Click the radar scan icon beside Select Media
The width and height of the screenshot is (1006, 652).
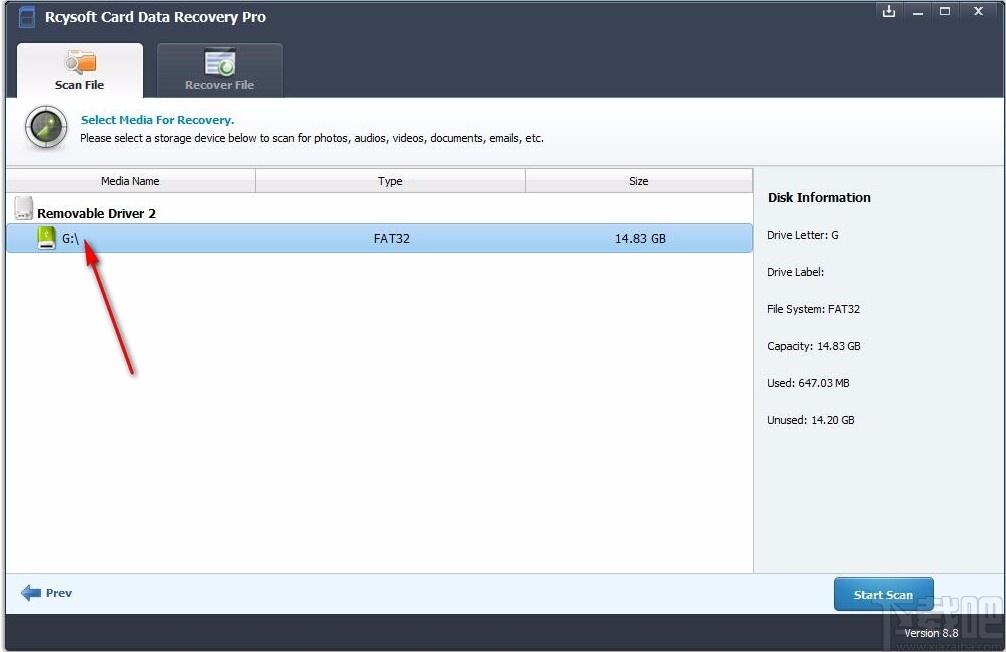[x=46, y=127]
